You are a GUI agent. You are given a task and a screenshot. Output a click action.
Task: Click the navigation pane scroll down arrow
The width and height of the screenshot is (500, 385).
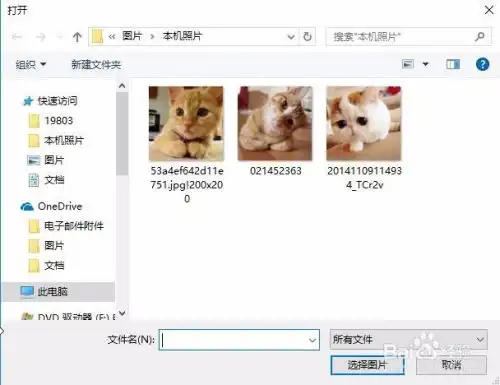point(122,313)
